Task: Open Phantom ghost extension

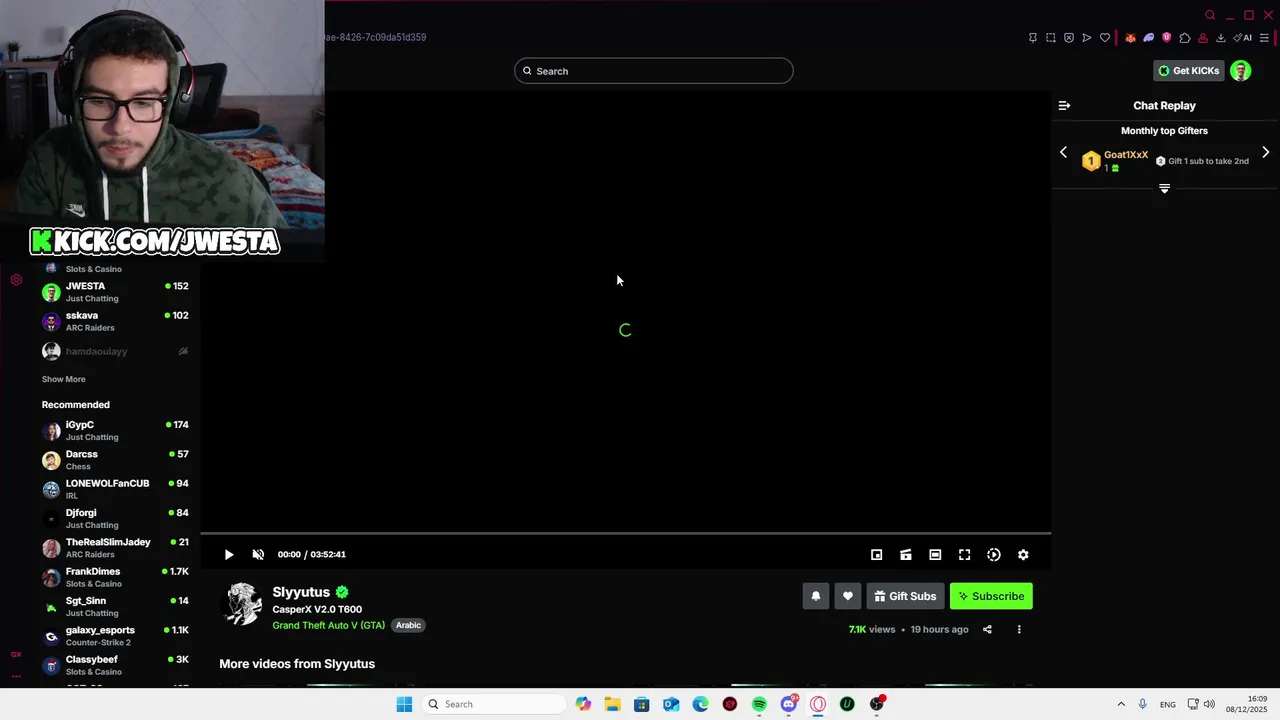Action: coord(1148,38)
